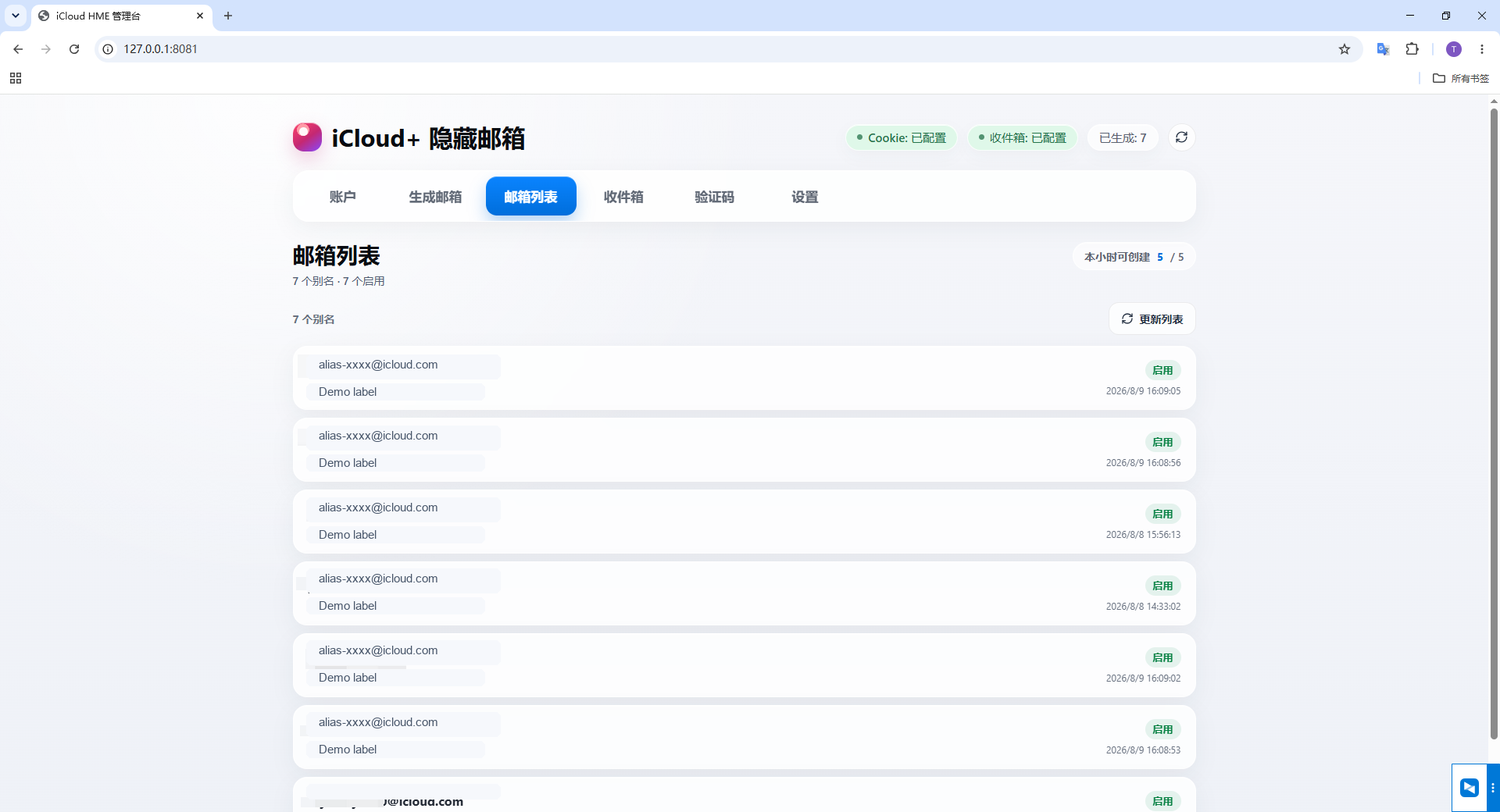Open the 验证码 tab

click(715, 197)
